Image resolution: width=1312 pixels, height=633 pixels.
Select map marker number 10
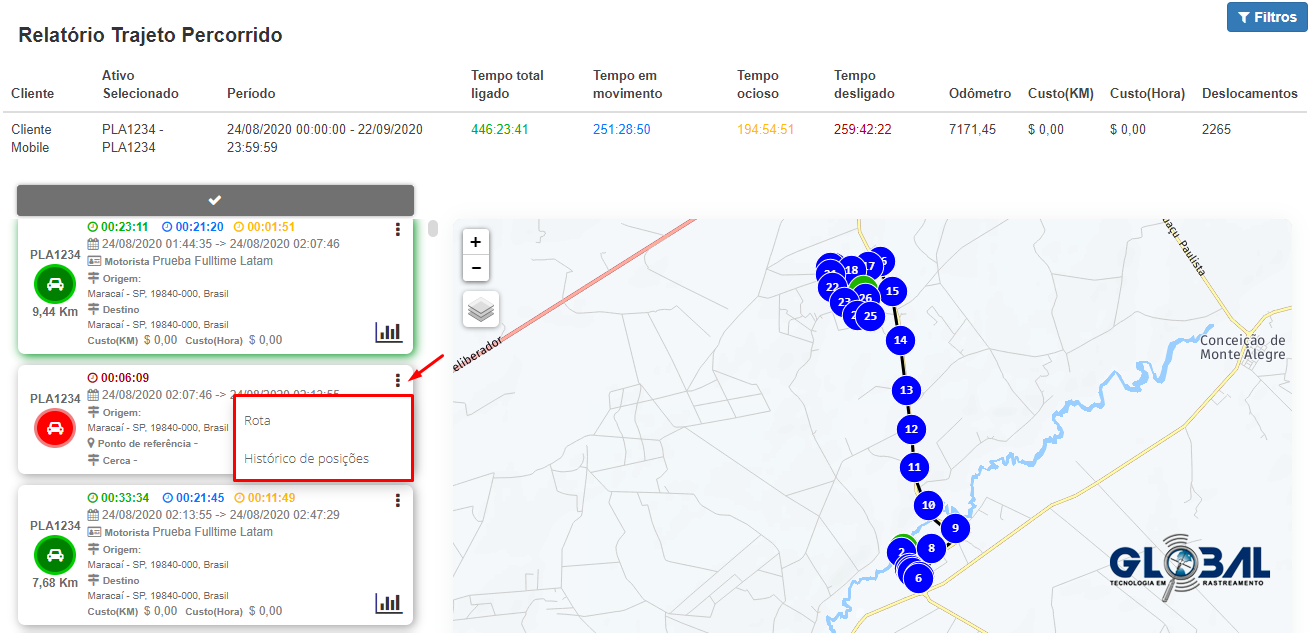pyautogui.click(x=929, y=505)
